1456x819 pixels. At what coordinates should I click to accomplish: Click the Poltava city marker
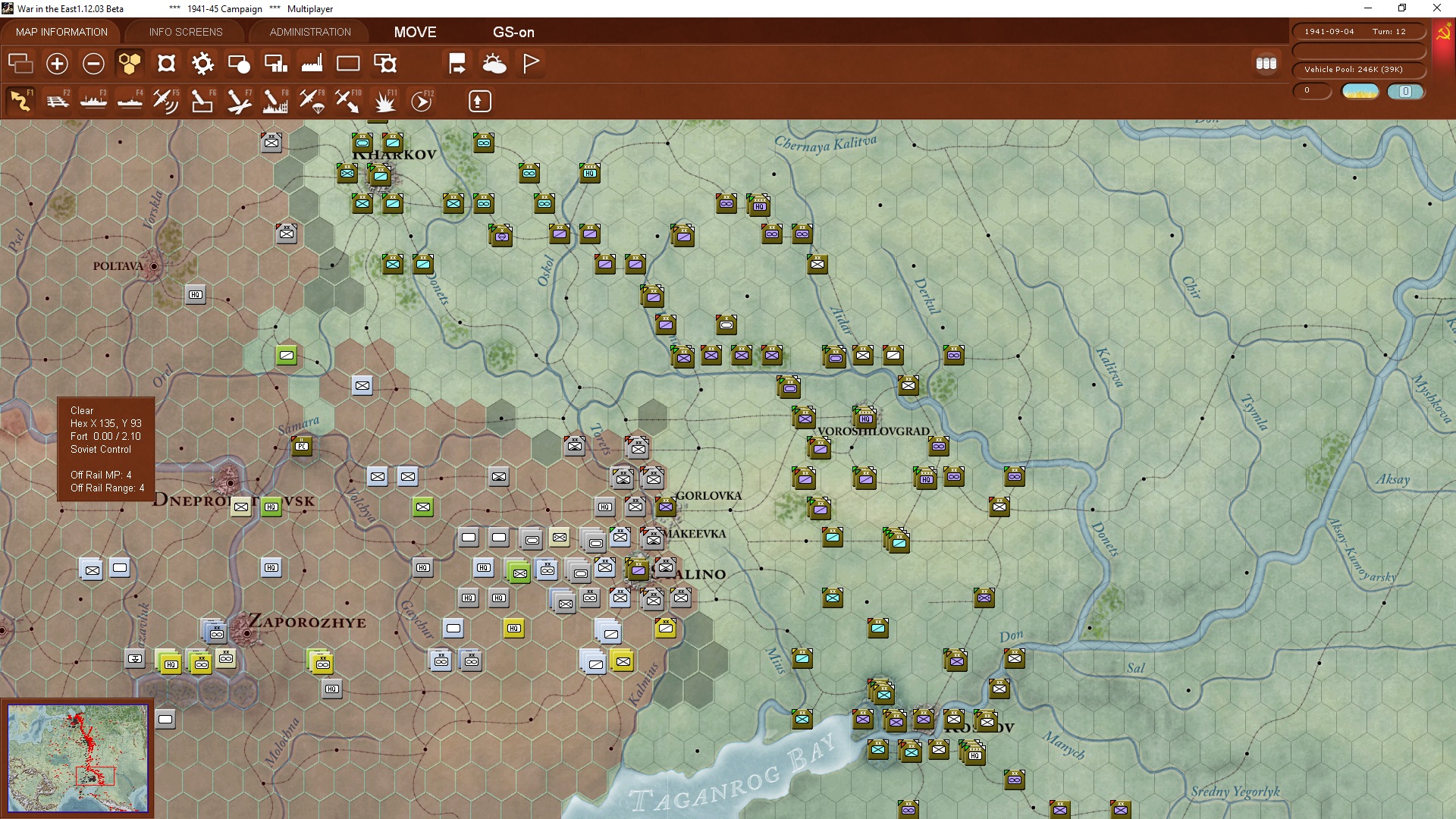[154, 266]
